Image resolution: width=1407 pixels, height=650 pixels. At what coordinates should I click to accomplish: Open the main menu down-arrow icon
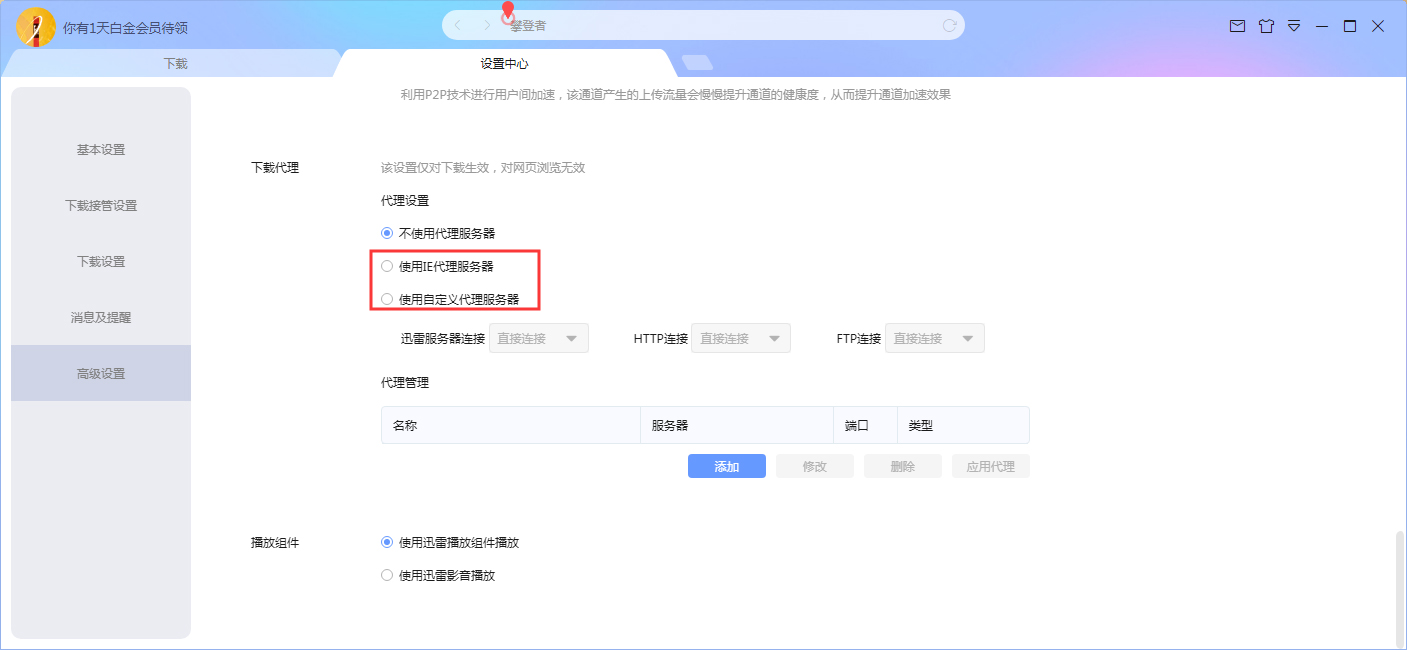[x=1293, y=26]
